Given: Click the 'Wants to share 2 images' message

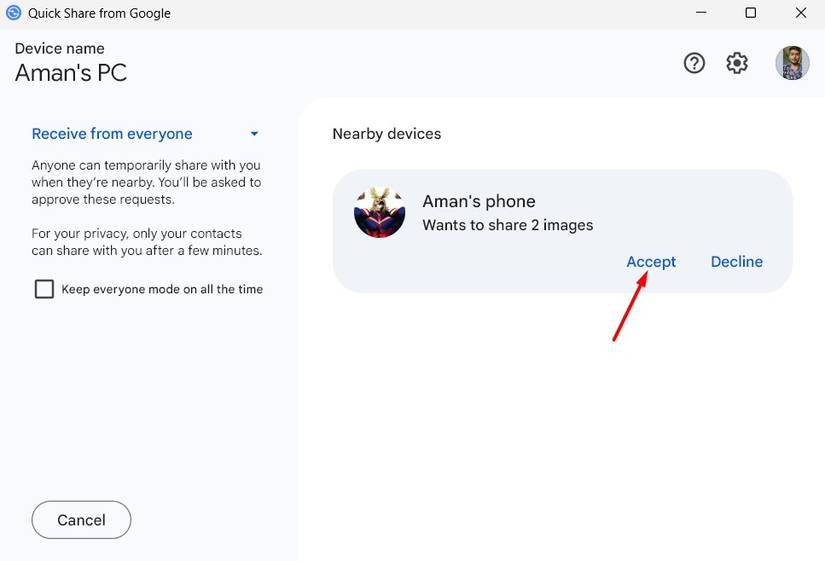Looking at the screenshot, I should point(508,225).
